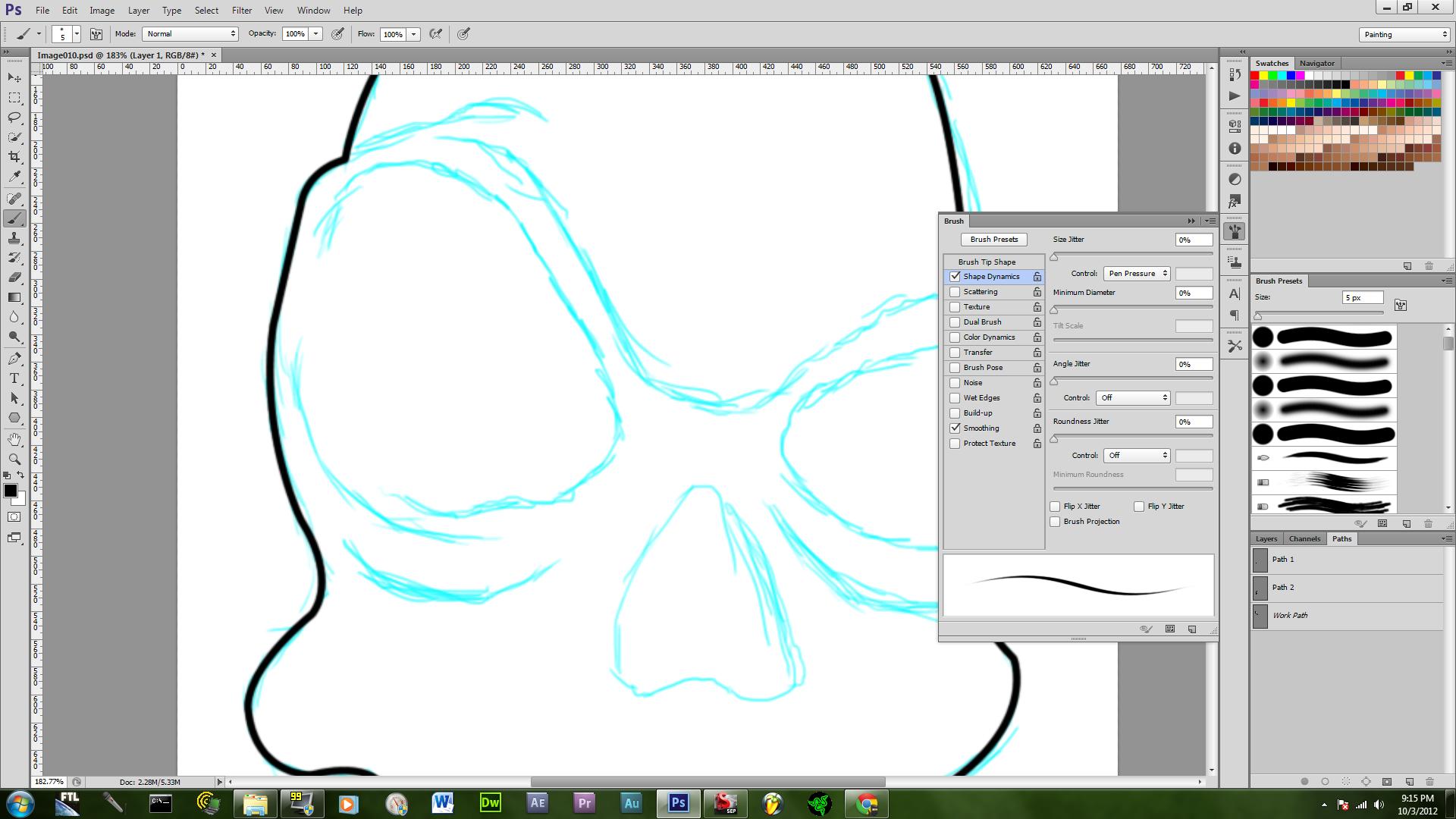Open the Info panel icon
This screenshot has height=819, width=1456.
1235,149
